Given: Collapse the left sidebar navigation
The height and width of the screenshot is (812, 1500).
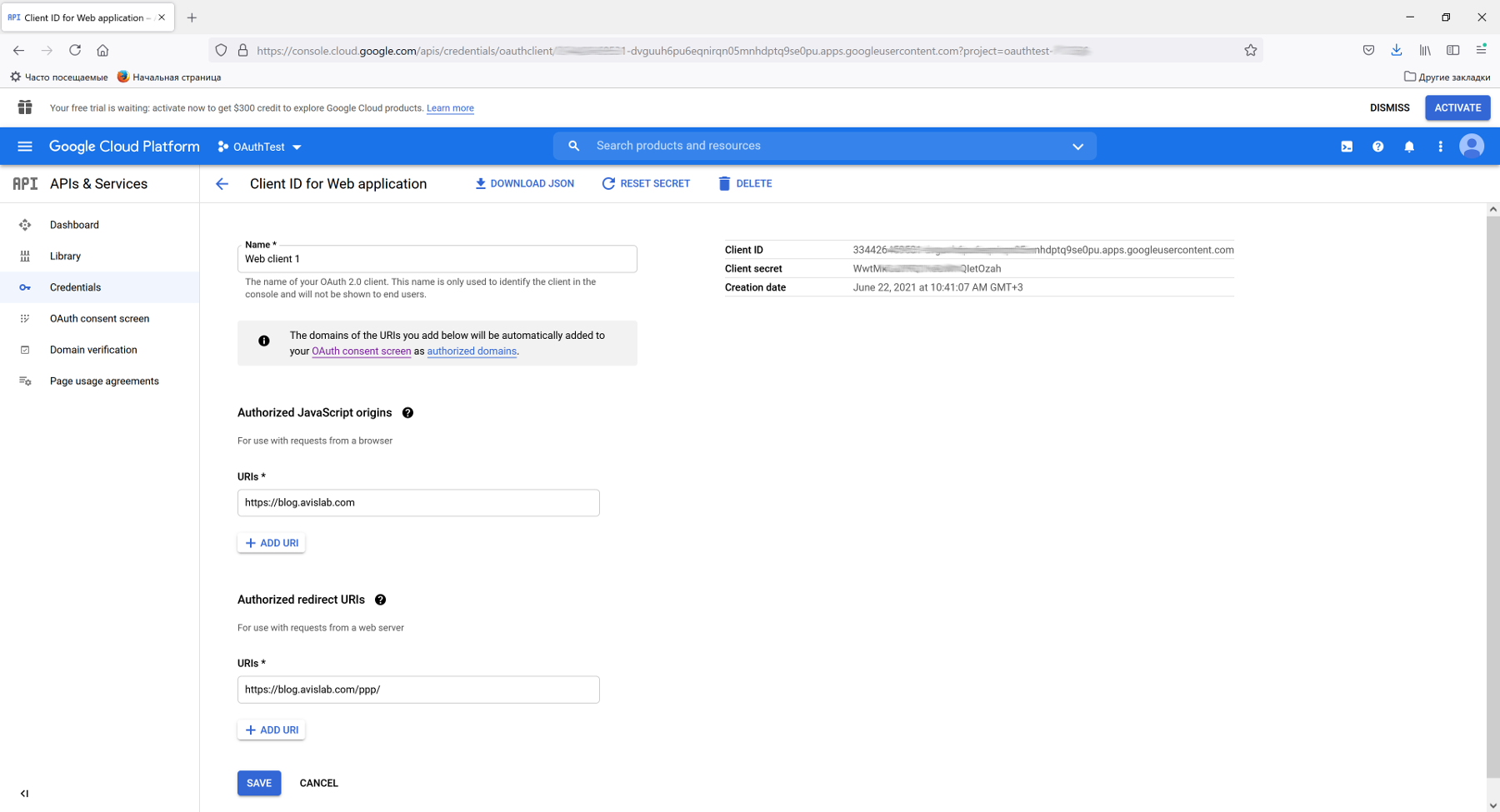Looking at the screenshot, I should point(24,794).
